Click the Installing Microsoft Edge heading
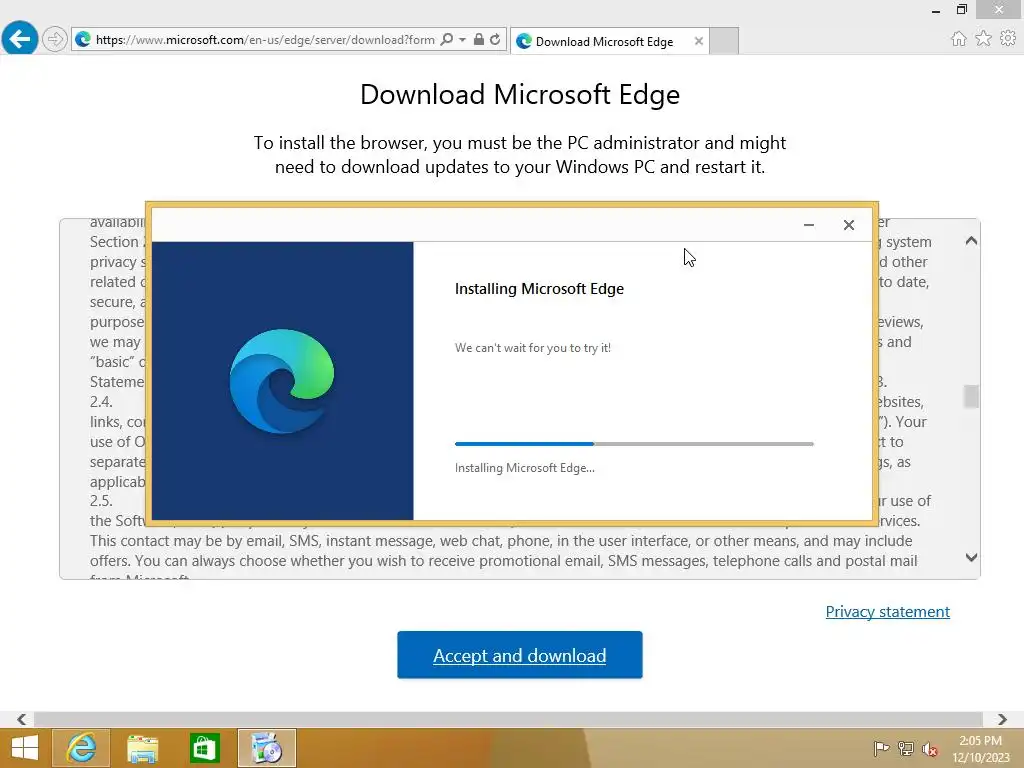1024x768 pixels. pos(539,289)
